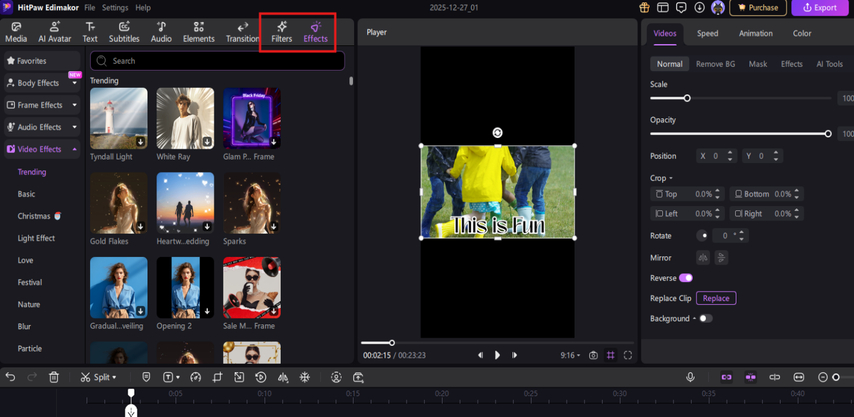The height and width of the screenshot is (417, 854).
Task: Click the Export button
Action: coord(820,8)
